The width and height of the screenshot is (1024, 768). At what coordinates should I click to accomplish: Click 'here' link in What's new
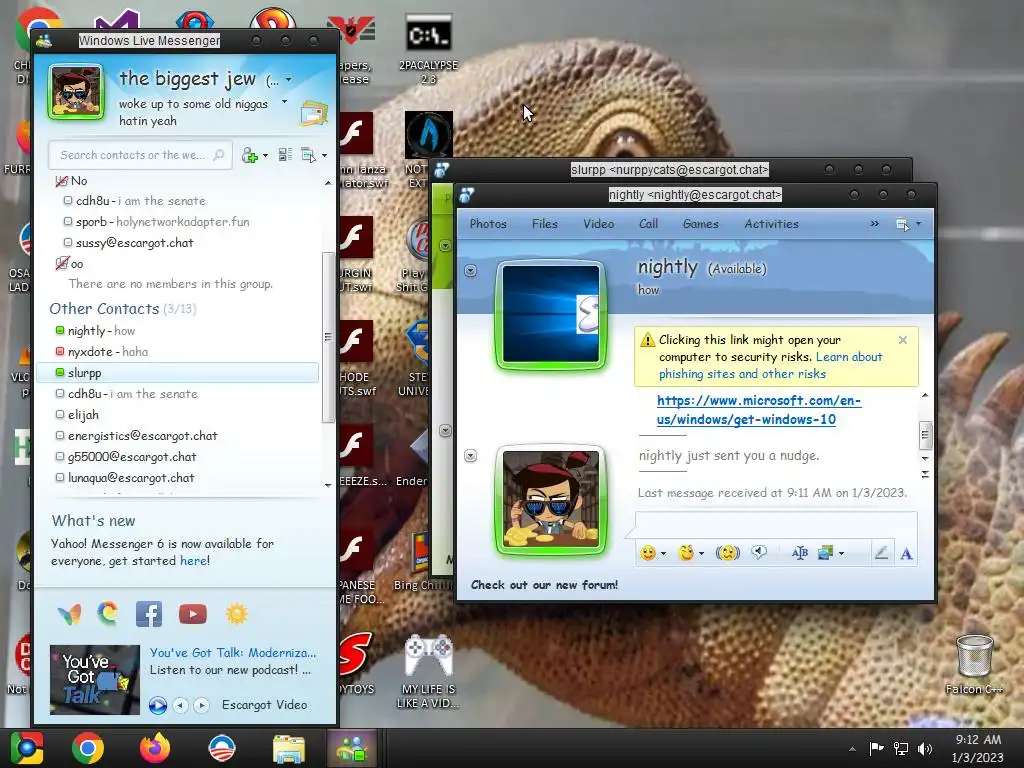click(x=193, y=560)
